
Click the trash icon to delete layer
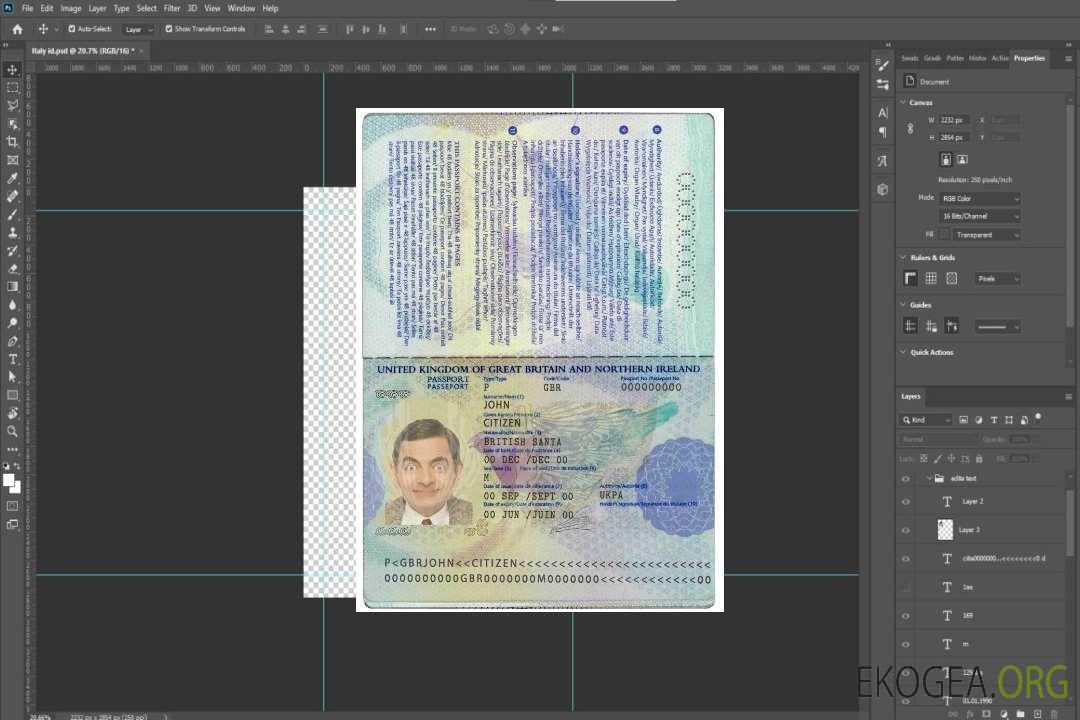[1054, 714]
